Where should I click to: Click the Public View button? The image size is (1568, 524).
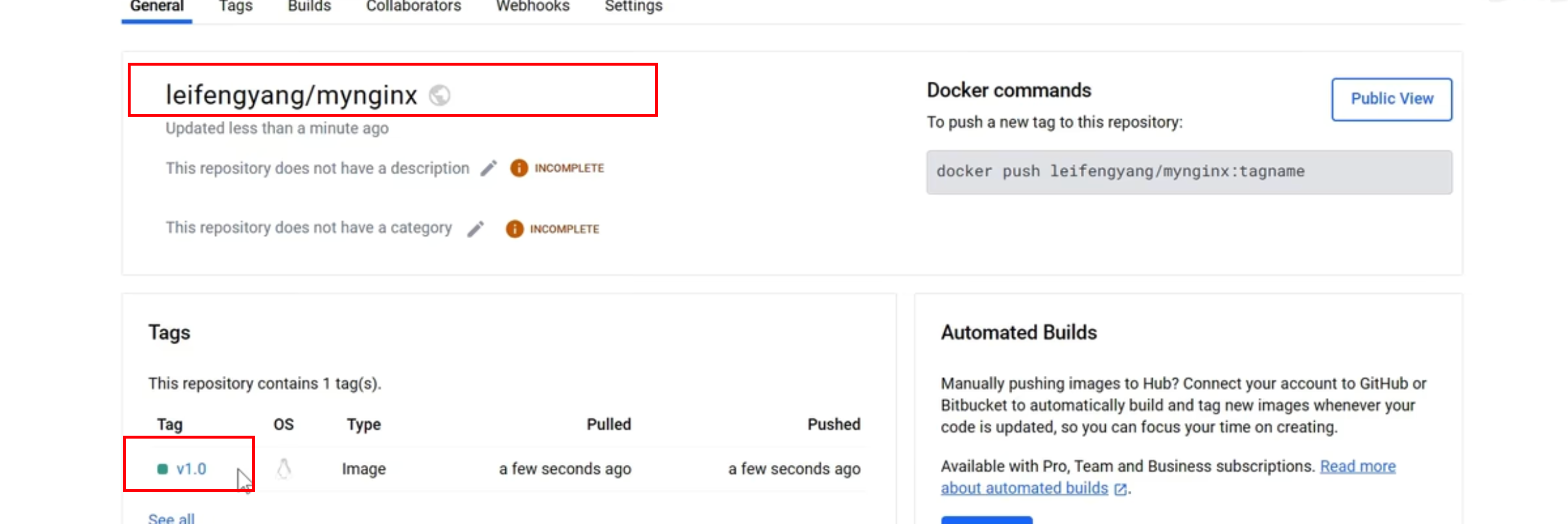click(1391, 99)
